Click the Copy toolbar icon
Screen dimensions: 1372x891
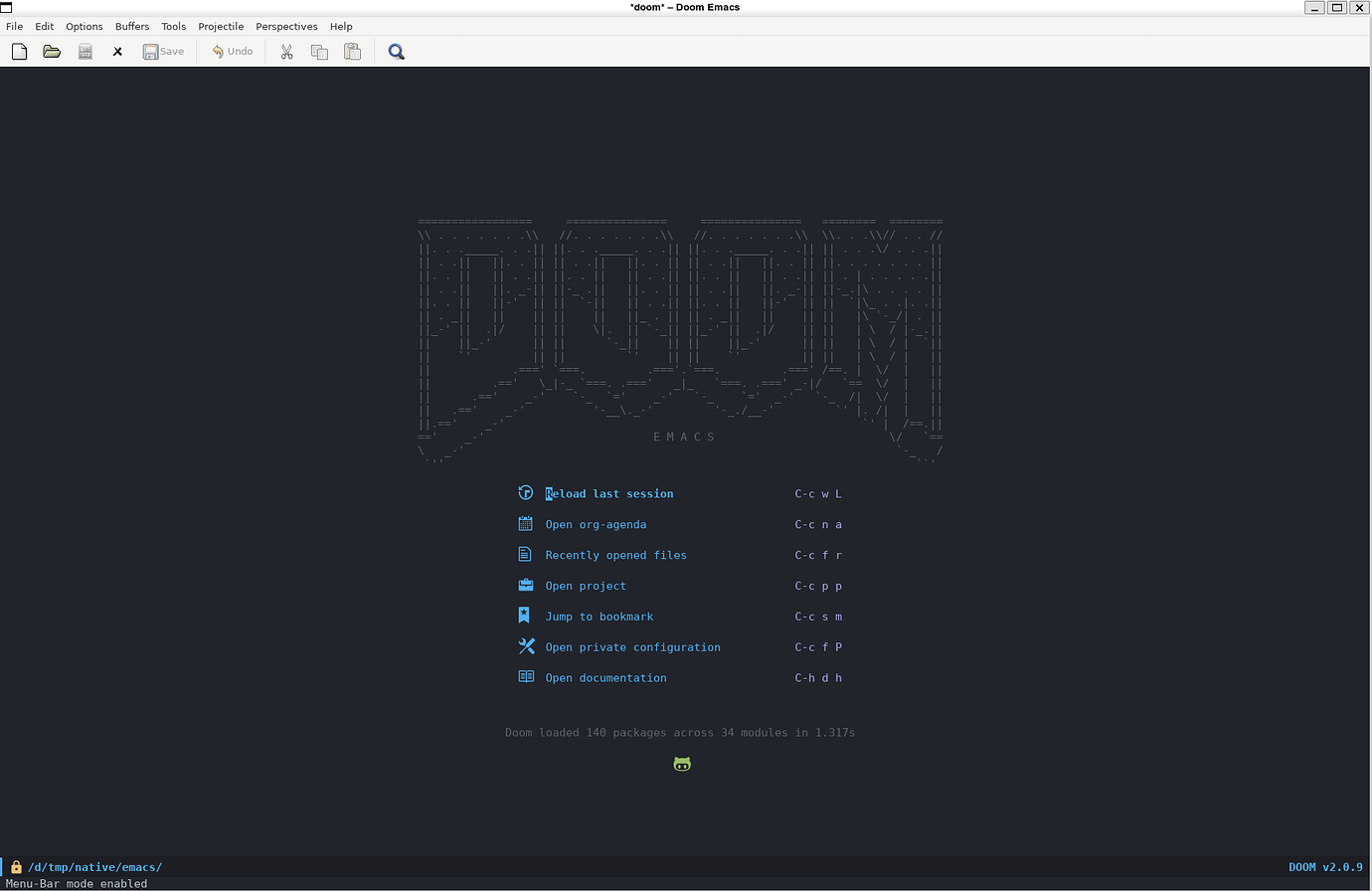[x=319, y=52]
